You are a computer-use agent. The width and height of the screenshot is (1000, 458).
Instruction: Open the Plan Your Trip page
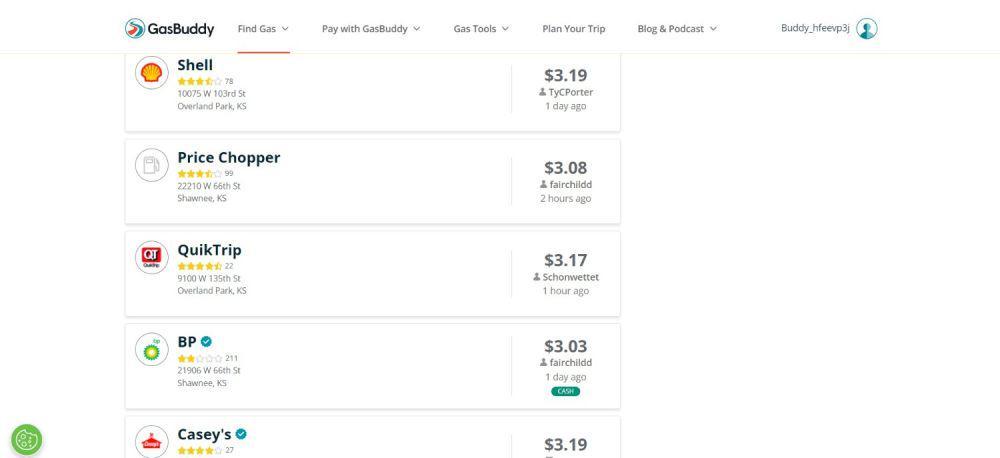(x=574, y=29)
